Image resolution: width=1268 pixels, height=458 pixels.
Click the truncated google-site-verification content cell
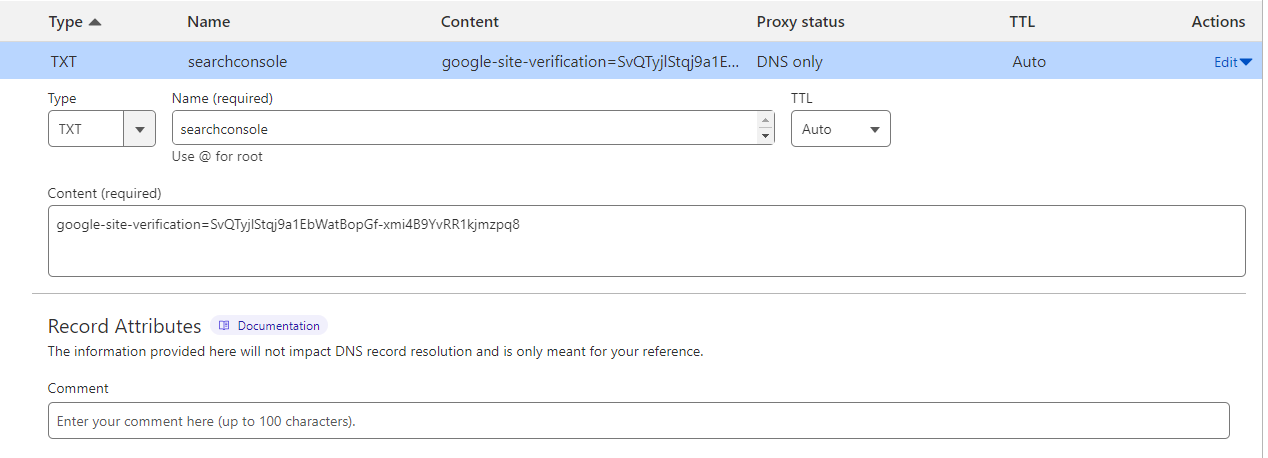591,62
